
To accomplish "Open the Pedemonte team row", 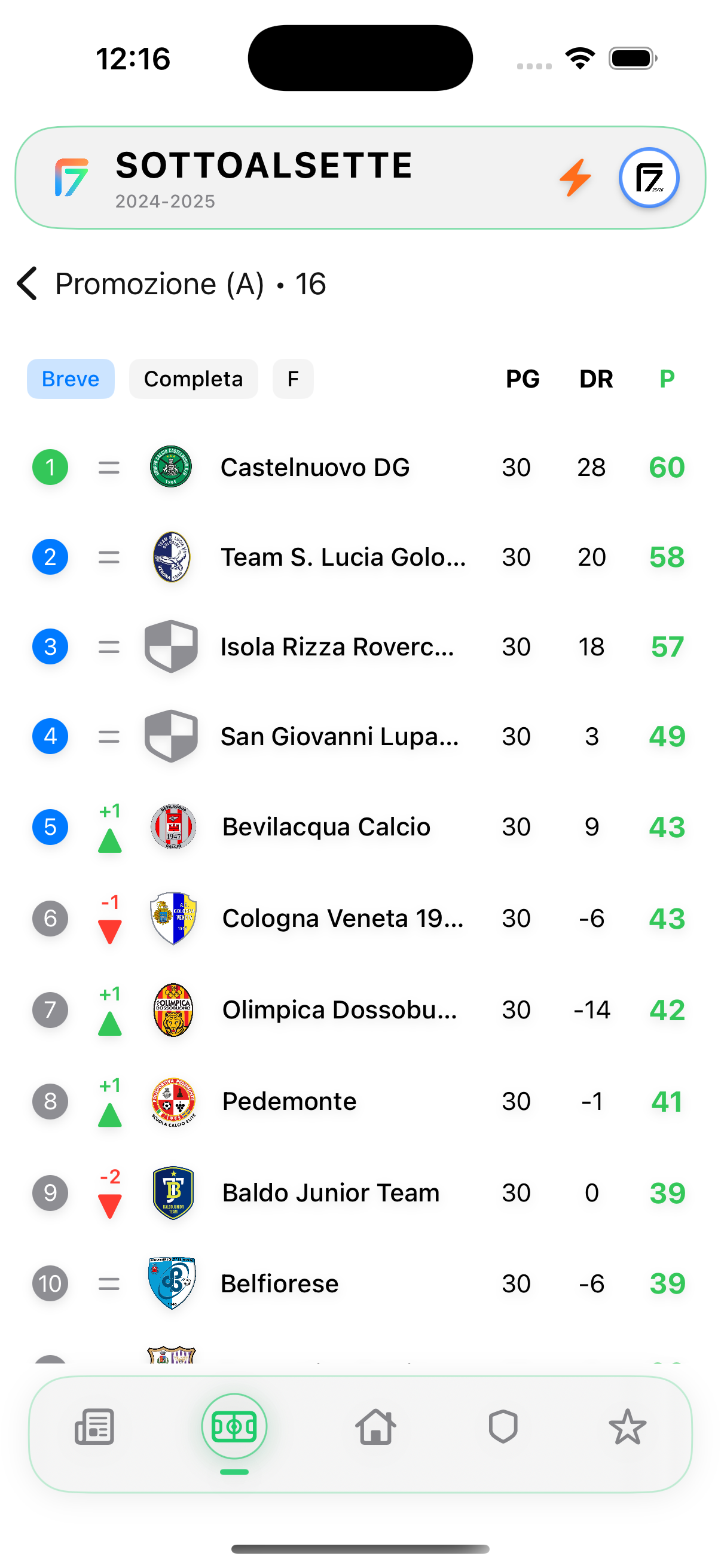I will 289,1101.
